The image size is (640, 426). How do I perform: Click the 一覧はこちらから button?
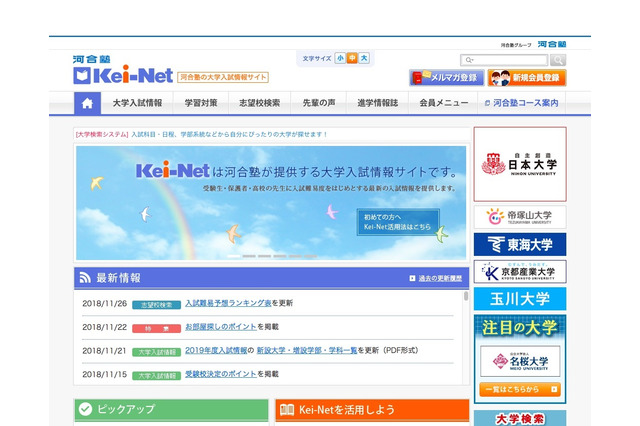[520, 389]
